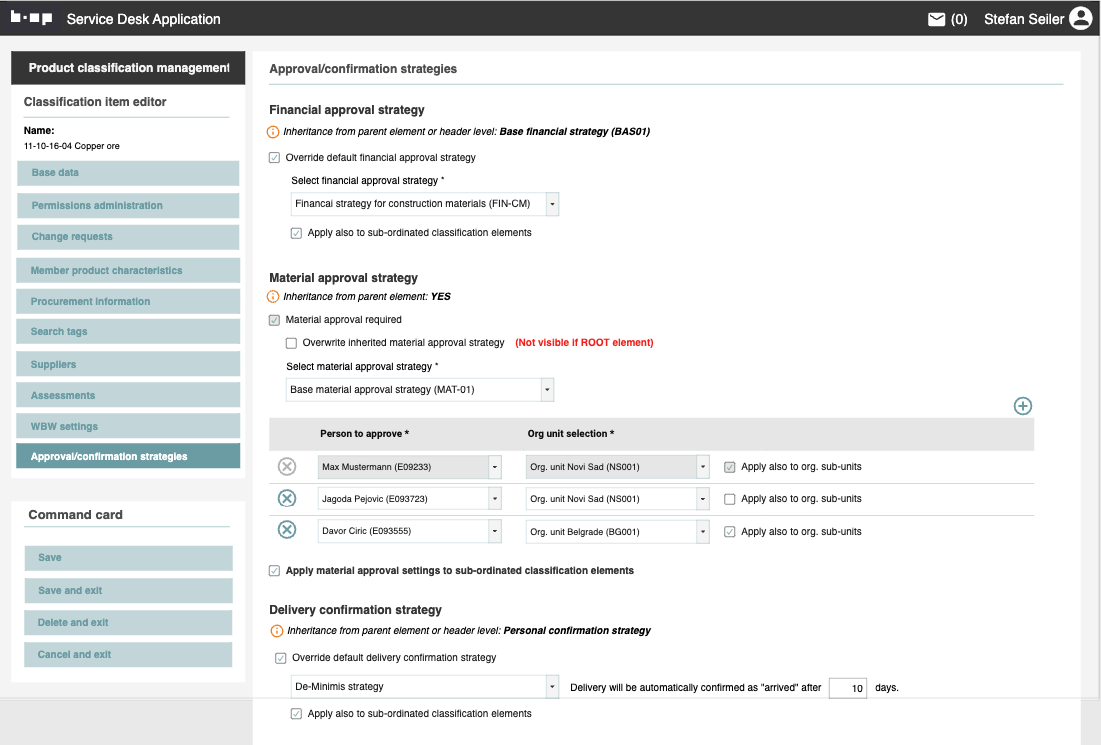The image size is (1101, 745).
Task: Open the financial approval strategy dropdown
Action: pyautogui.click(x=425, y=204)
